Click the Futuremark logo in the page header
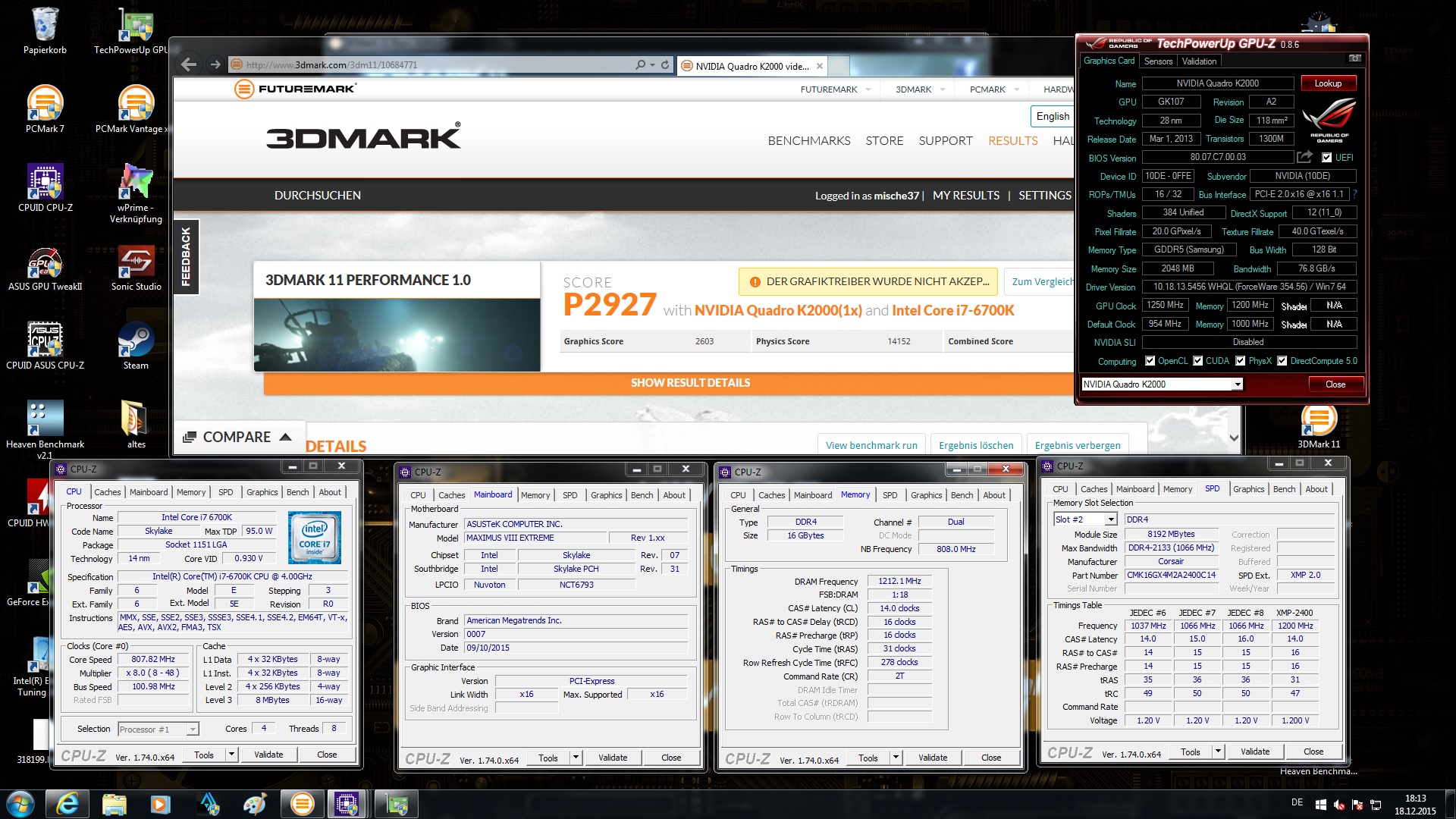Screen dimensions: 1456x819 (x=295, y=89)
